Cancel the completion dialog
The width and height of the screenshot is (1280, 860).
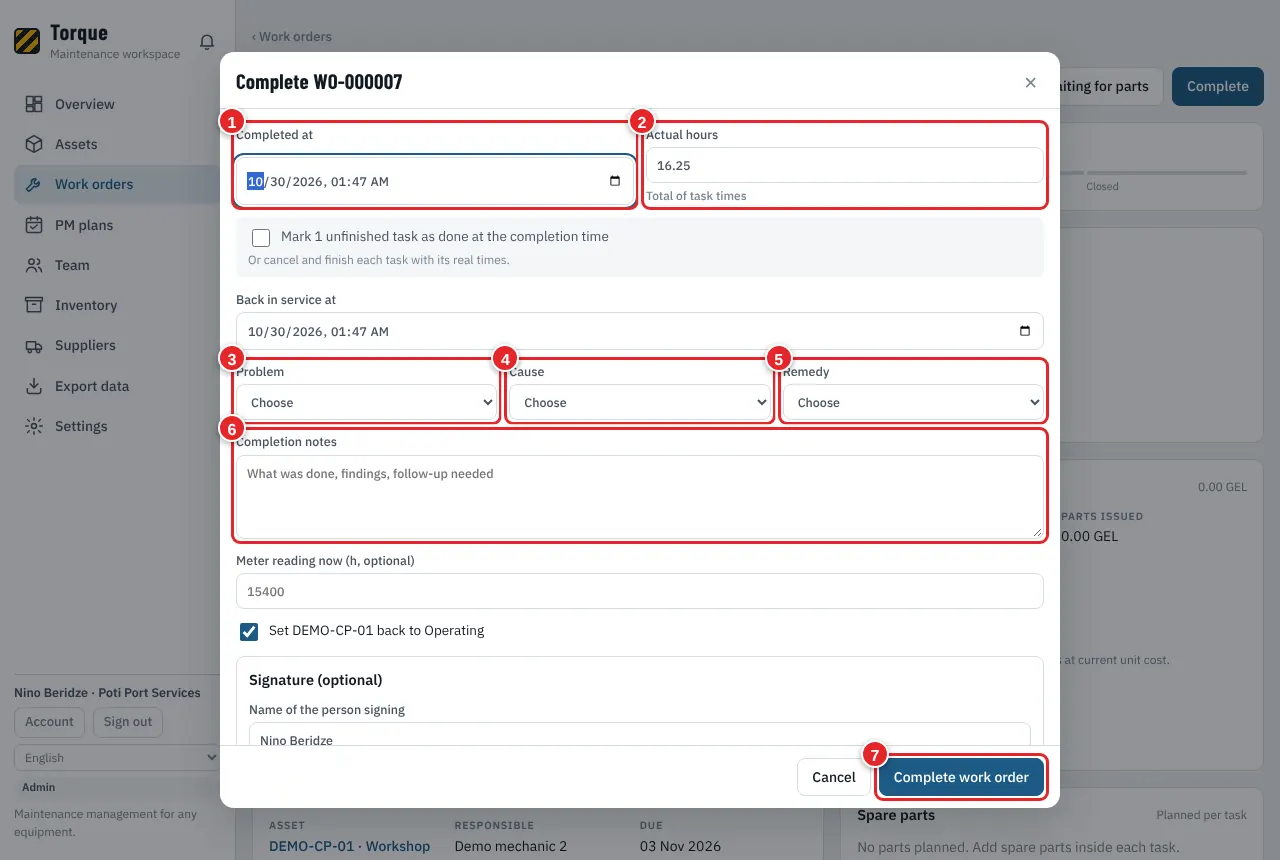click(x=834, y=777)
